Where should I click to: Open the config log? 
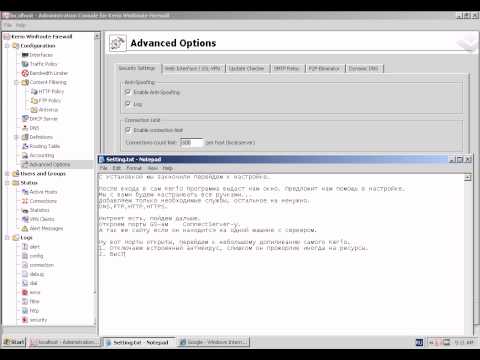click(x=32, y=256)
